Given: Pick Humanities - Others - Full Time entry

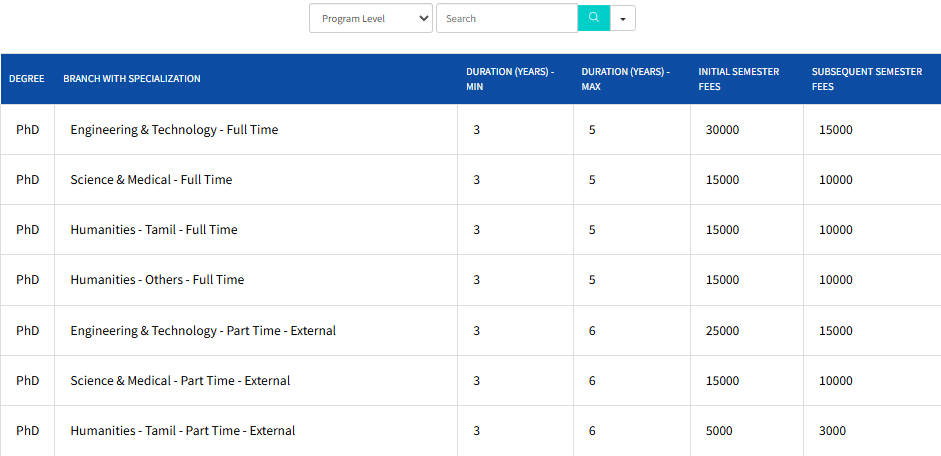Looking at the screenshot, I should click(157, 280).
